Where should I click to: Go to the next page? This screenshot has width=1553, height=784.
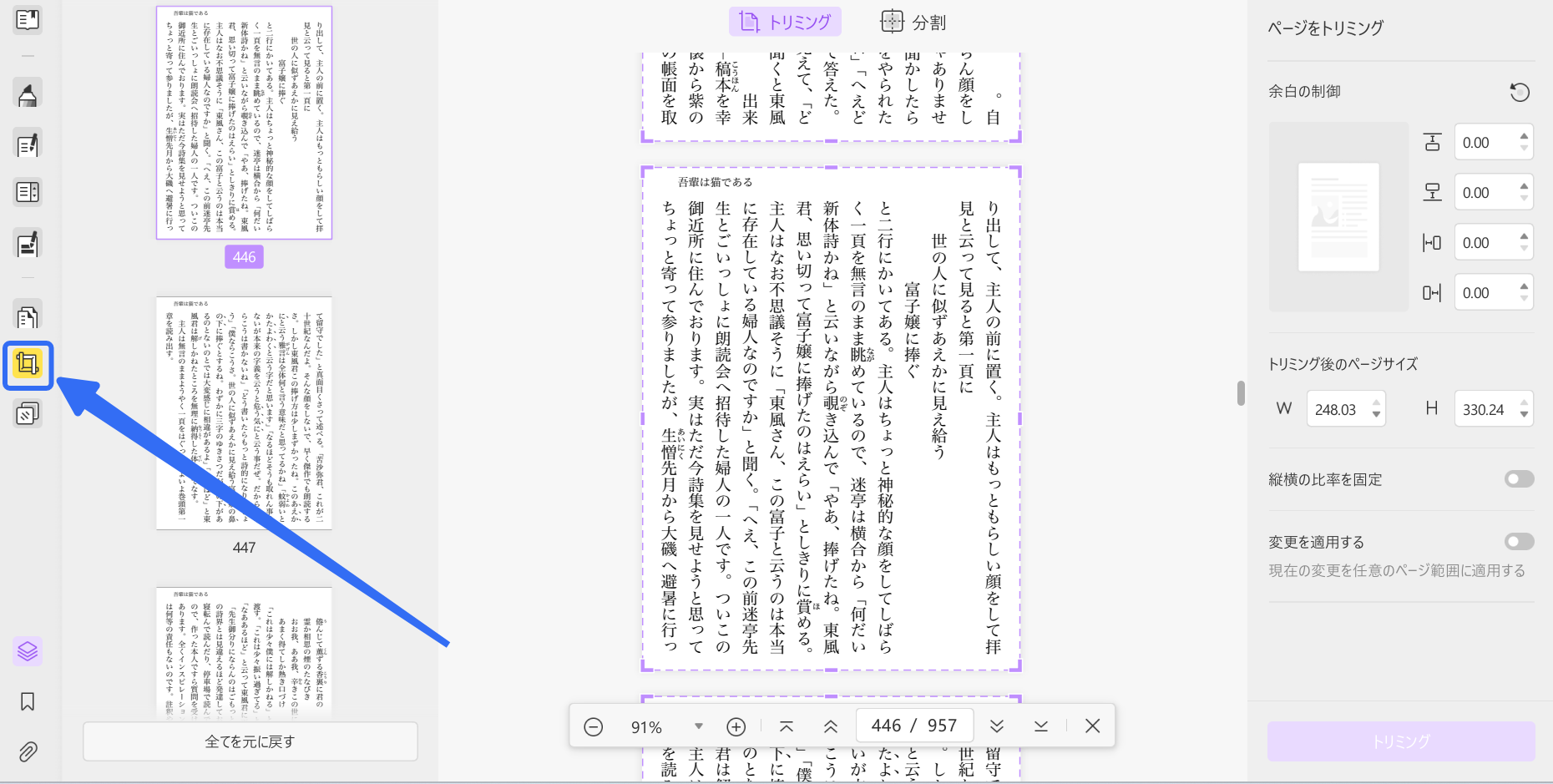[x=997, y=726]
